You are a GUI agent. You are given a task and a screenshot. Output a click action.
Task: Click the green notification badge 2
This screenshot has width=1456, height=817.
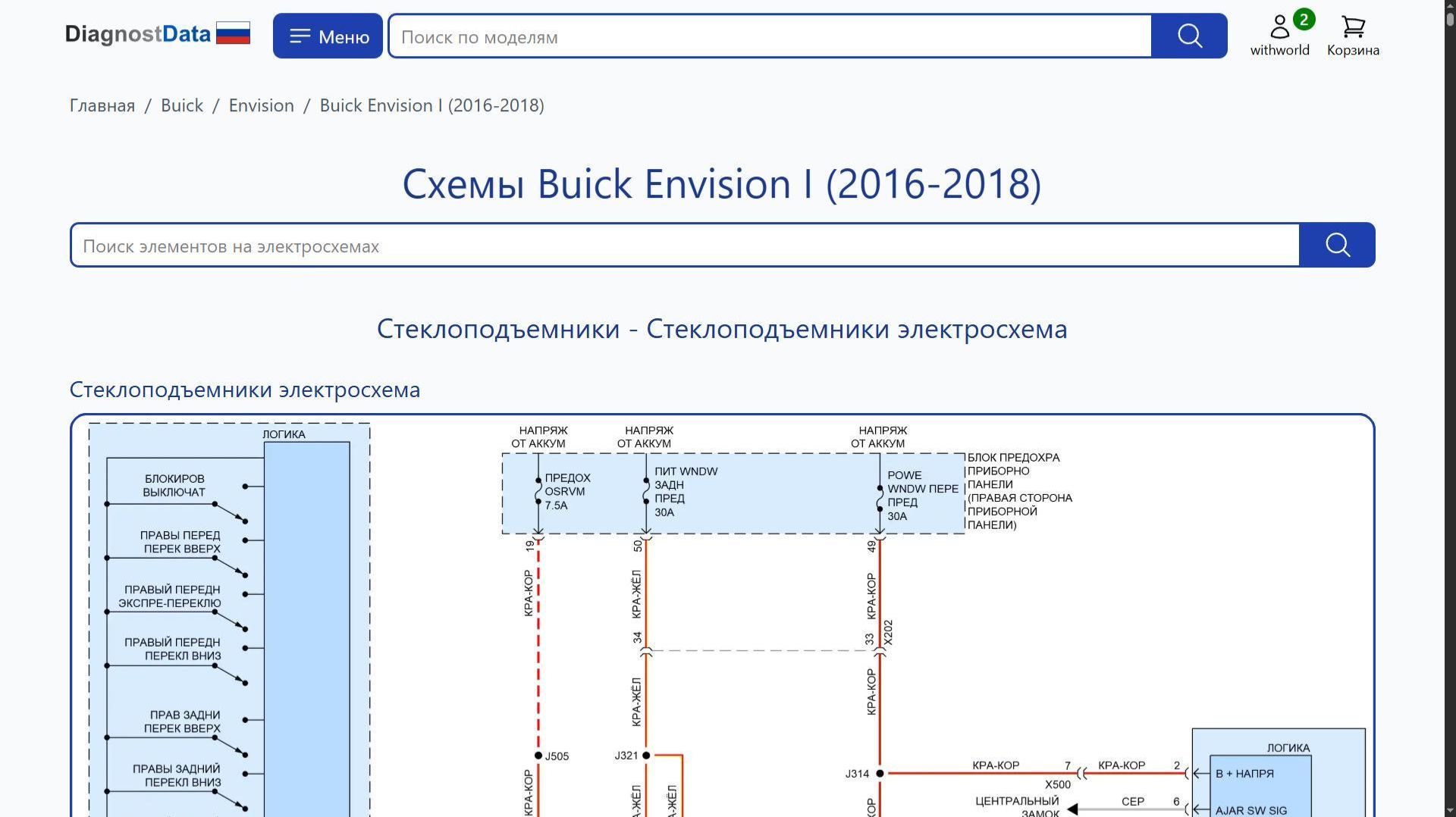coord(1304,20)
